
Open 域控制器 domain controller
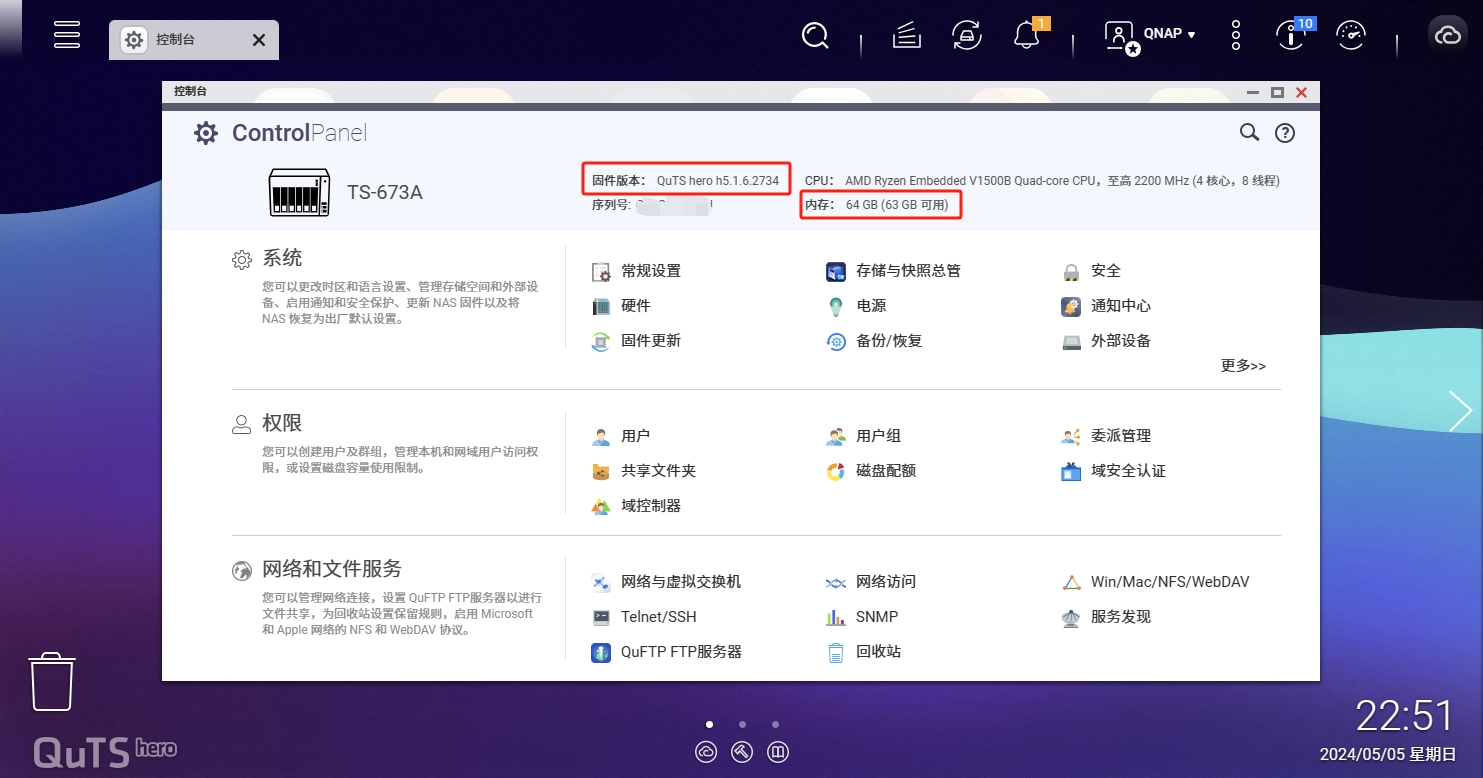tap(636, 506)
